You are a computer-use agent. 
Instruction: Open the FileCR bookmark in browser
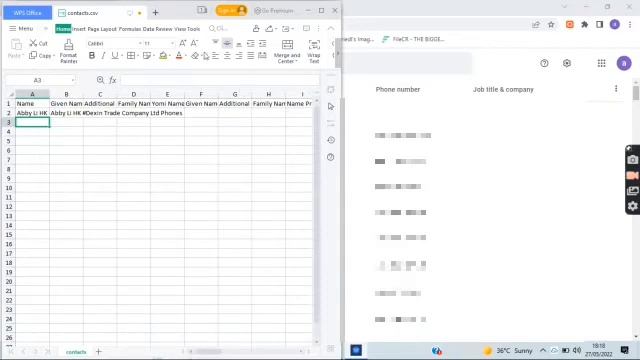pyautogui.click(x=413, y=39)
